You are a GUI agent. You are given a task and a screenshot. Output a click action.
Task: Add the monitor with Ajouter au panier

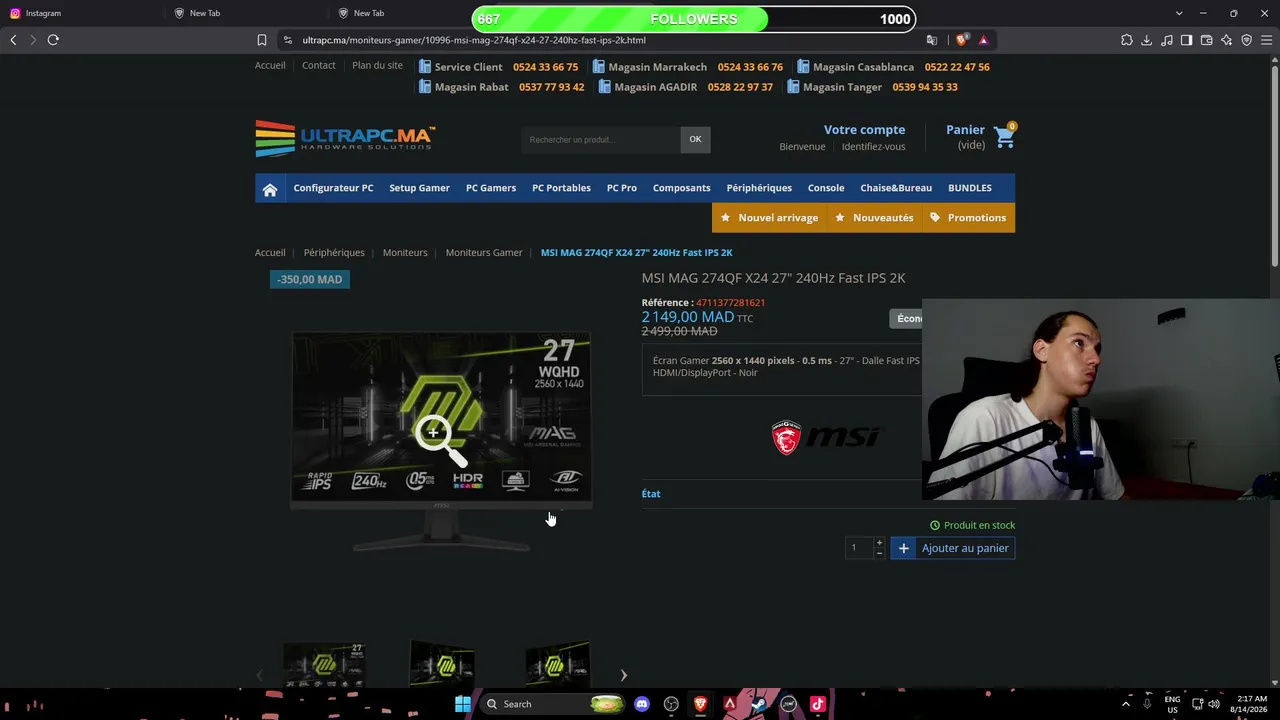click(x=953, y=548)
